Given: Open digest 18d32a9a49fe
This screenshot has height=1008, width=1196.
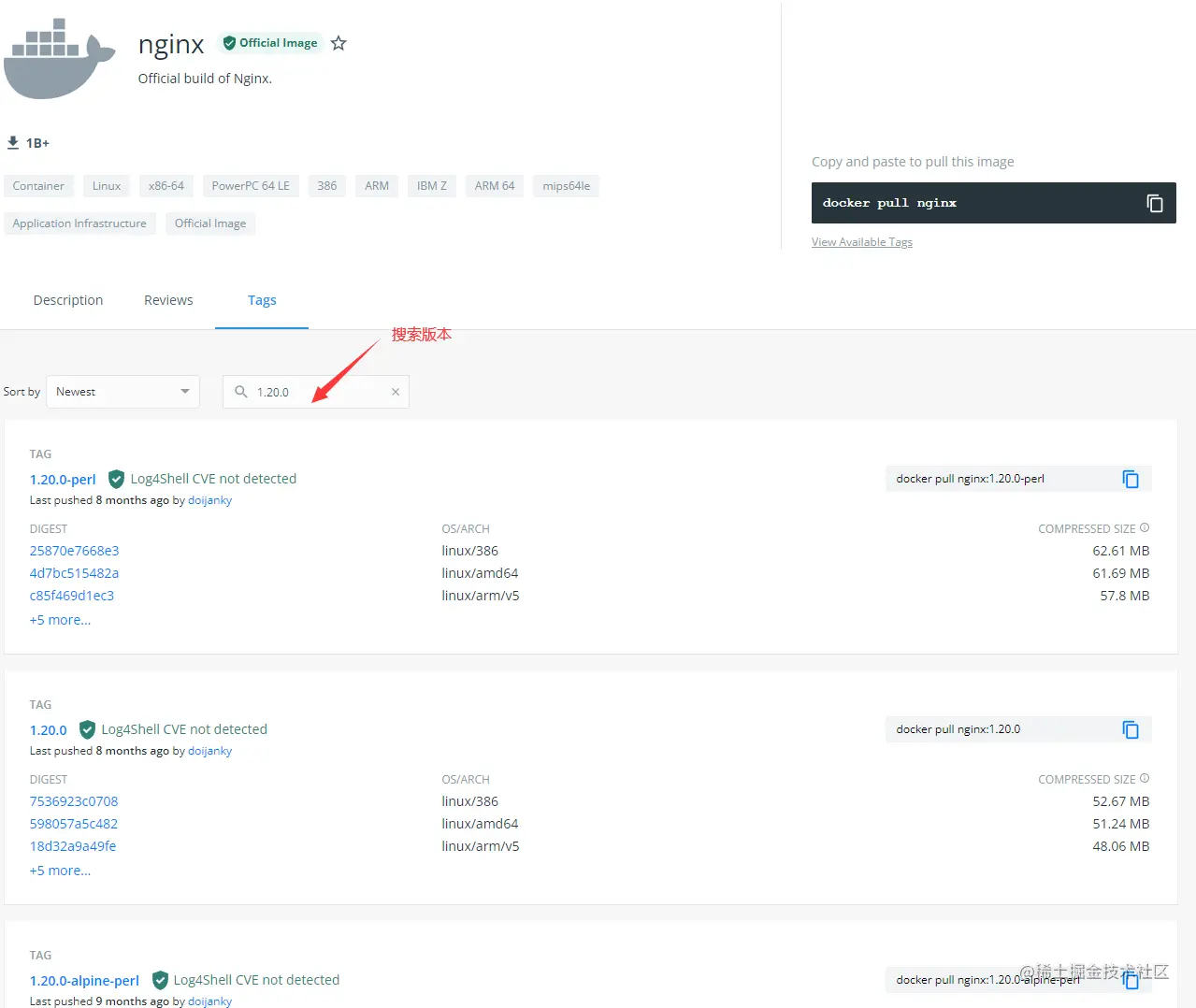Looking at the screenshot, I should pyautogui.click(x=73, y=846).
